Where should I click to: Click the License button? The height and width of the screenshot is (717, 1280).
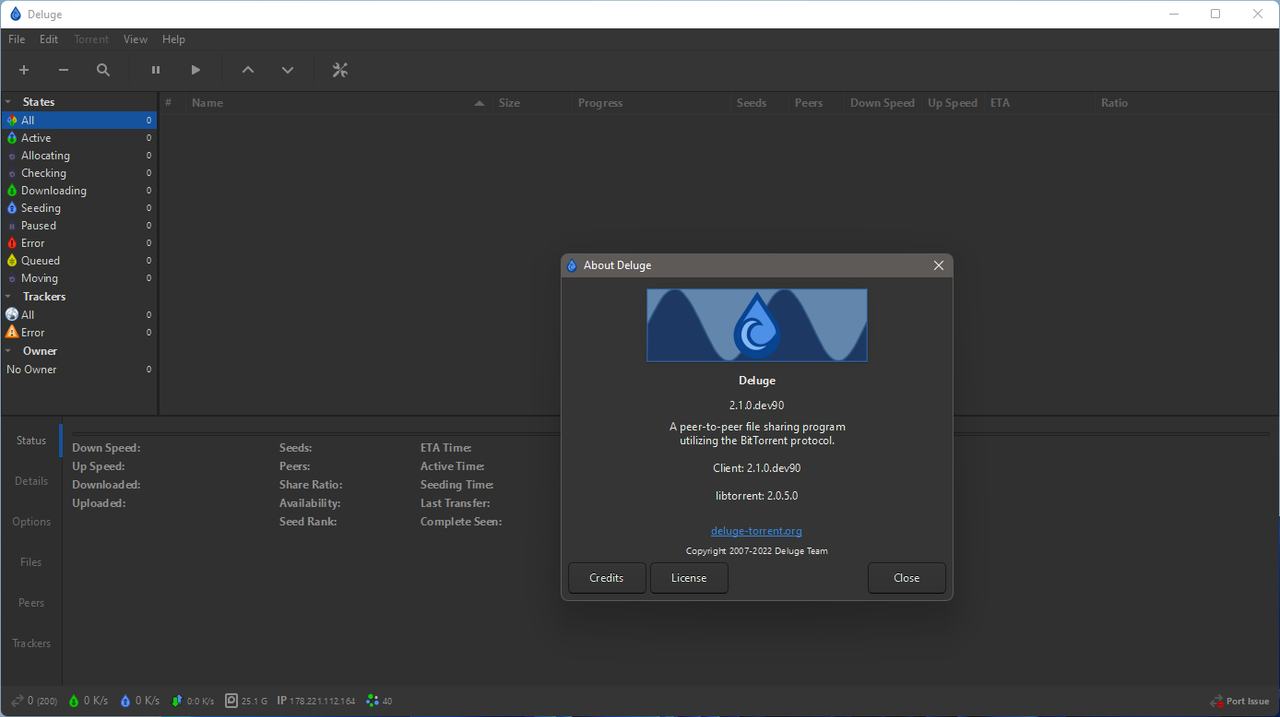click(689, 578)
